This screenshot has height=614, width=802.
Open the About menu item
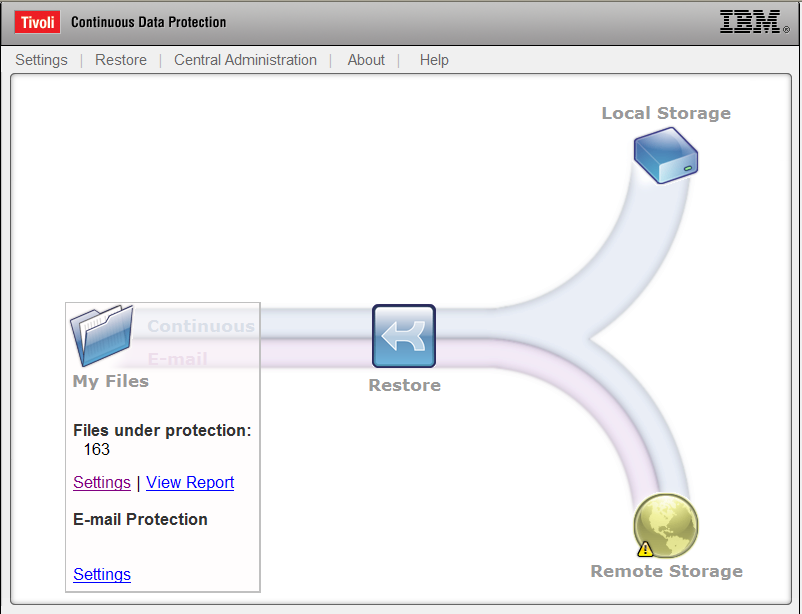[366, 60]
